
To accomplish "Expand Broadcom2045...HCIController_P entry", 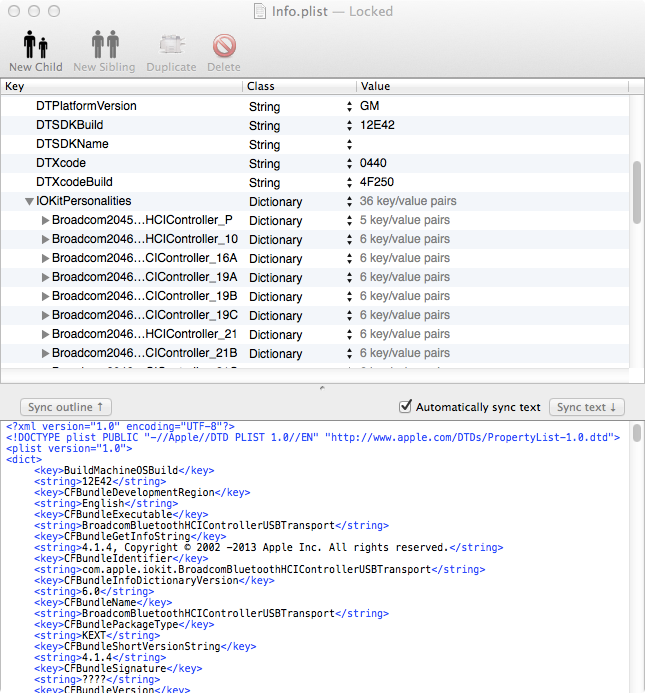I will coord(45,220).
